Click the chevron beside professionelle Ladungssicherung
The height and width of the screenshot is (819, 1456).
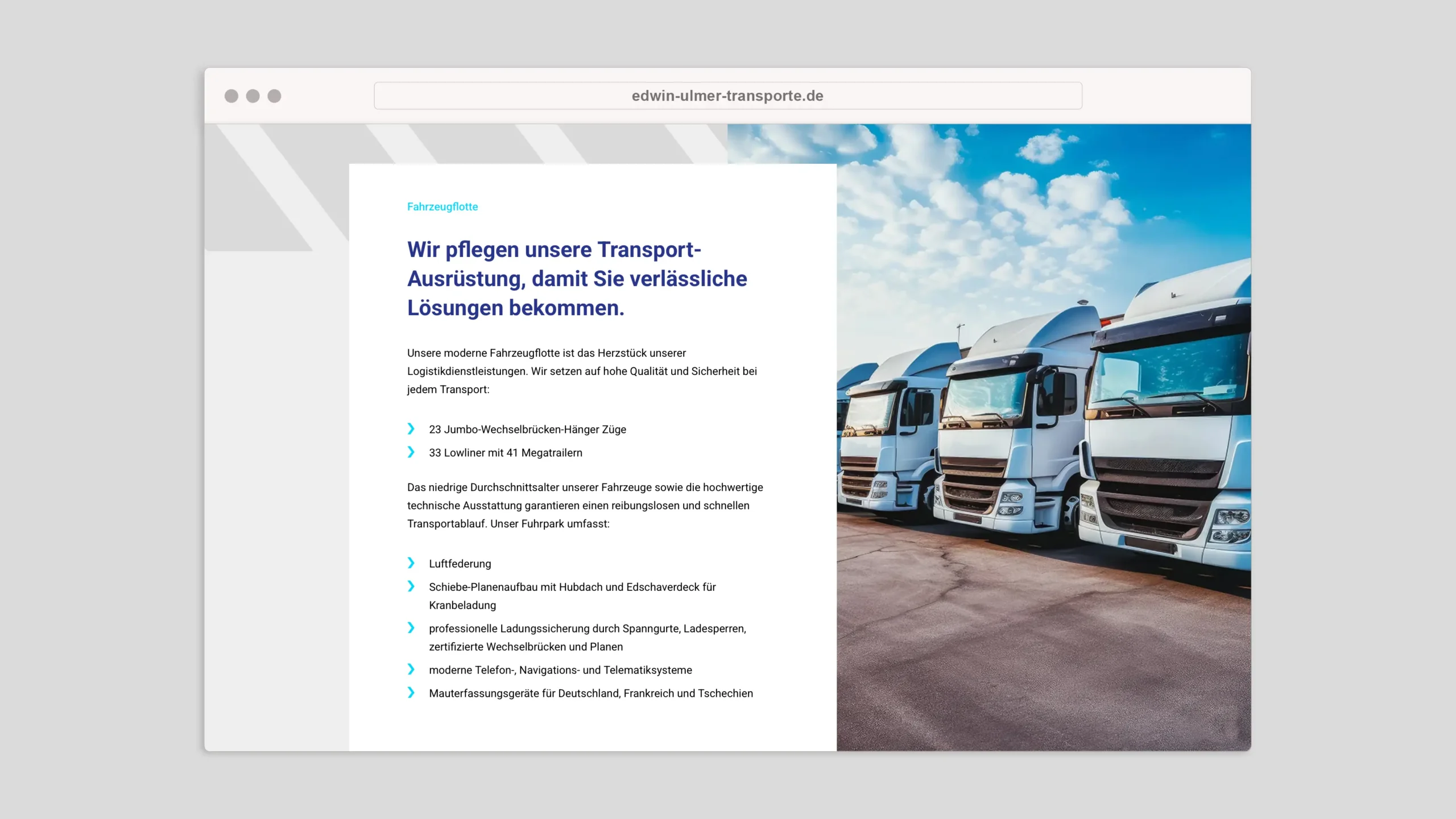click(411, 628)
